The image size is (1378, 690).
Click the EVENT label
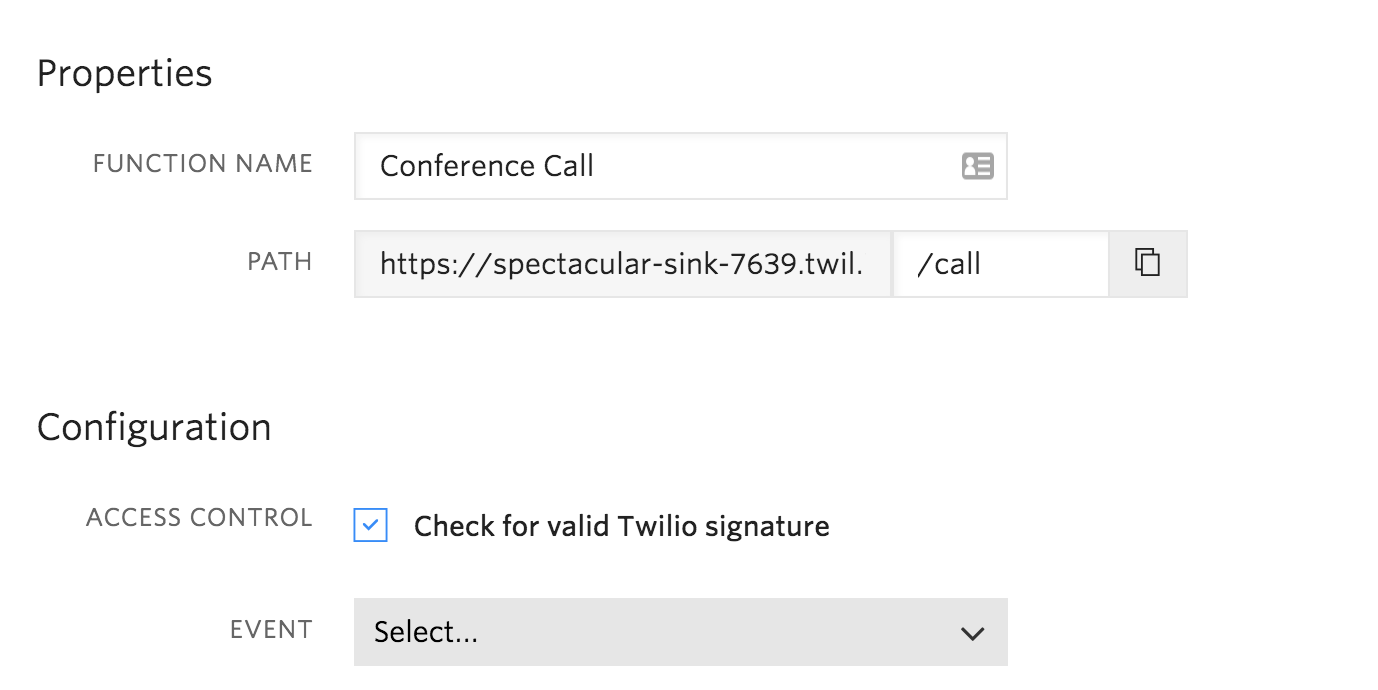pos(271,630)
